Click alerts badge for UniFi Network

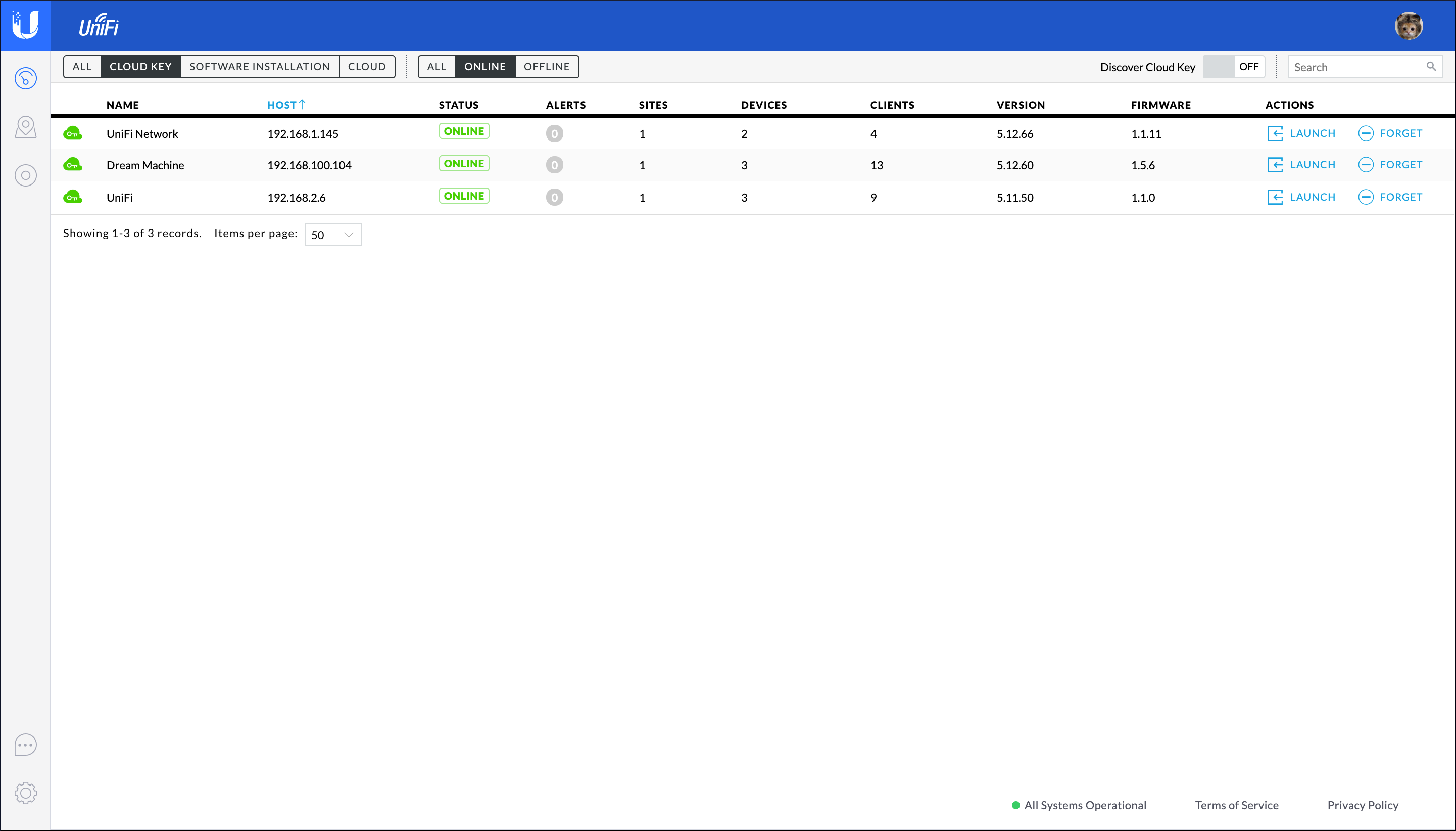click(554, 133)
